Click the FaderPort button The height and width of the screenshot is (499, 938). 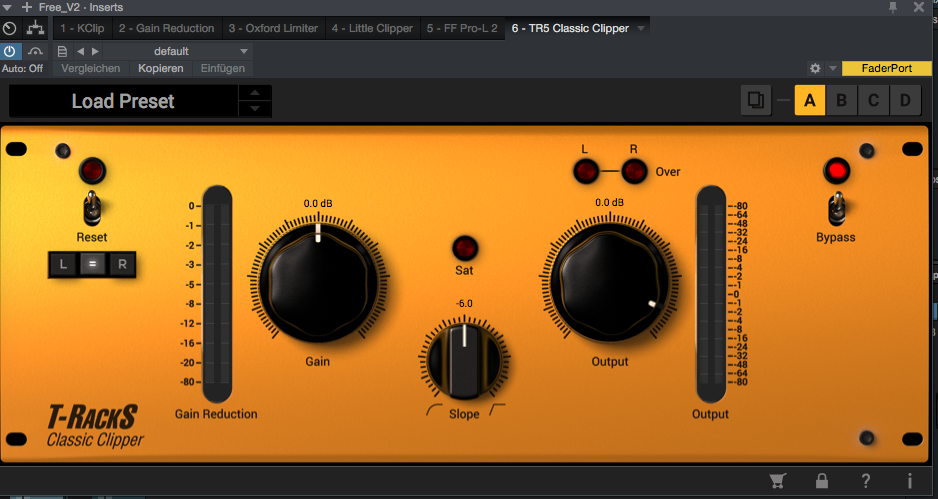click(887, 68)
